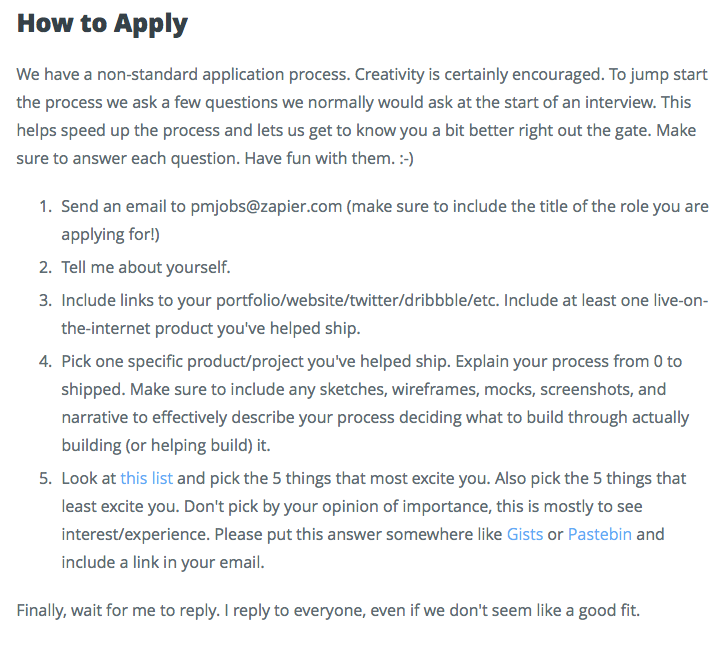Click the pmjobs@zapier.com email address
This screenshot has height=652, width=722.
pos(266,206)
